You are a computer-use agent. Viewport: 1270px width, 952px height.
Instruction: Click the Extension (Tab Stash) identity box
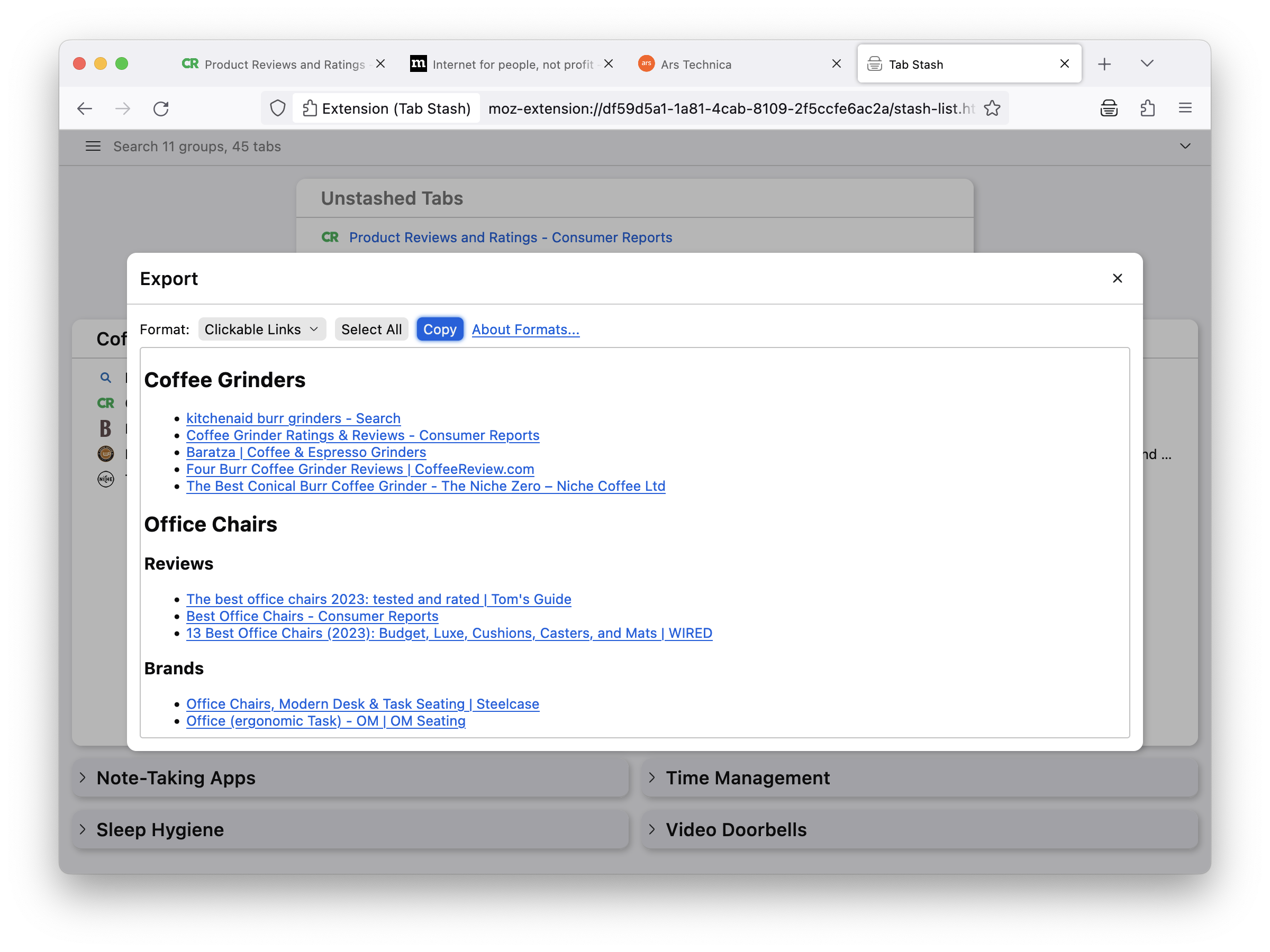coord(386,108)
